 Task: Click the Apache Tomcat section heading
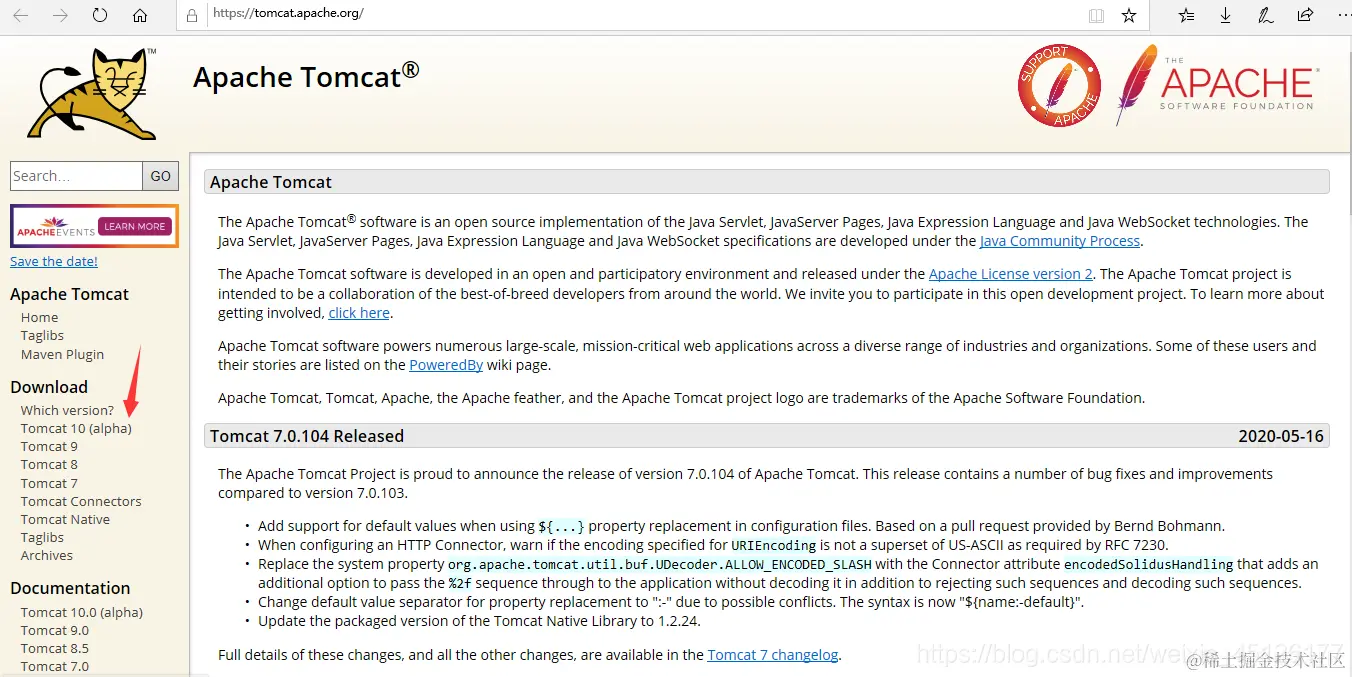[x=271, y=182]
